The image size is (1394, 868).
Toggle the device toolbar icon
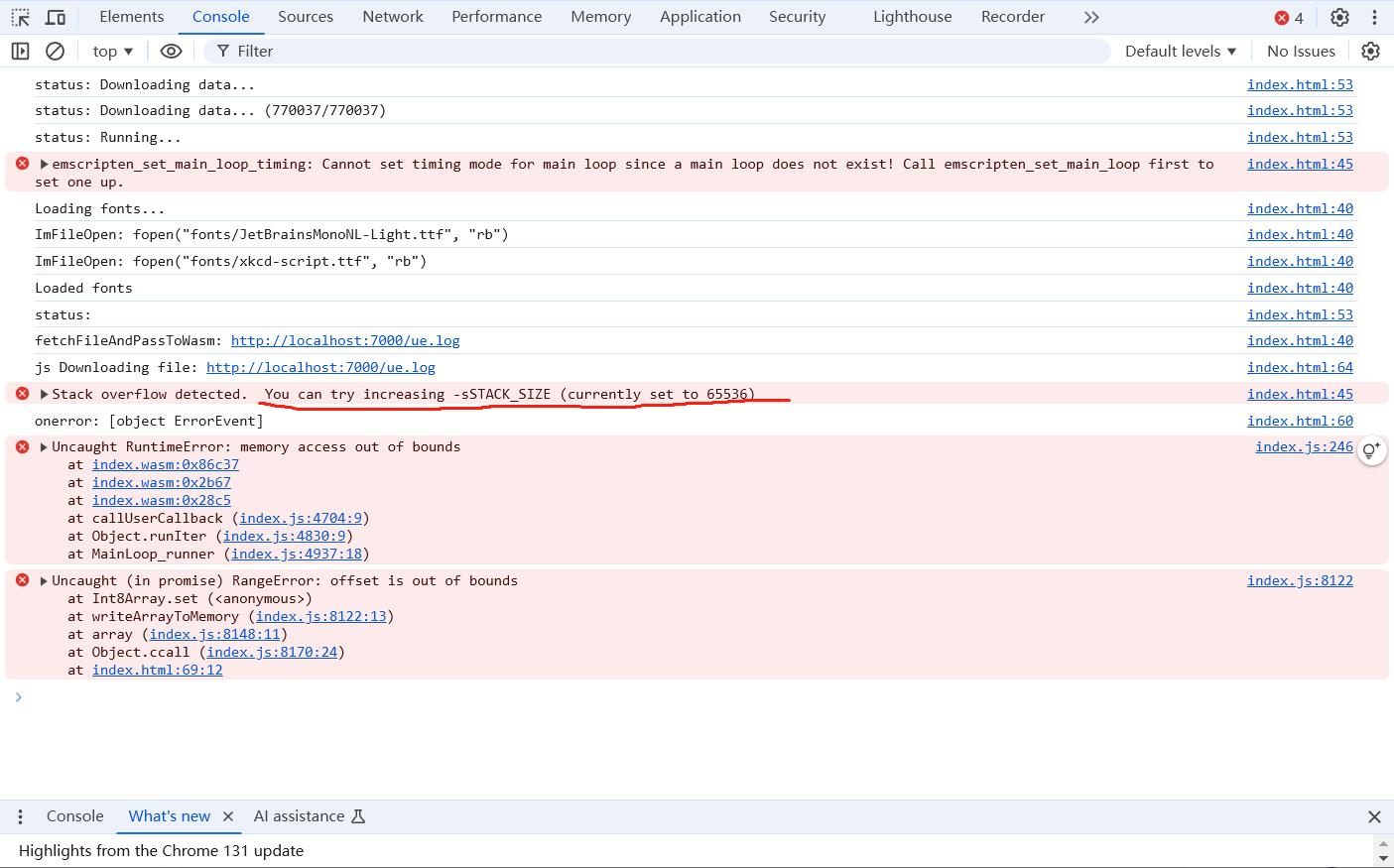(x=56, y=17)
